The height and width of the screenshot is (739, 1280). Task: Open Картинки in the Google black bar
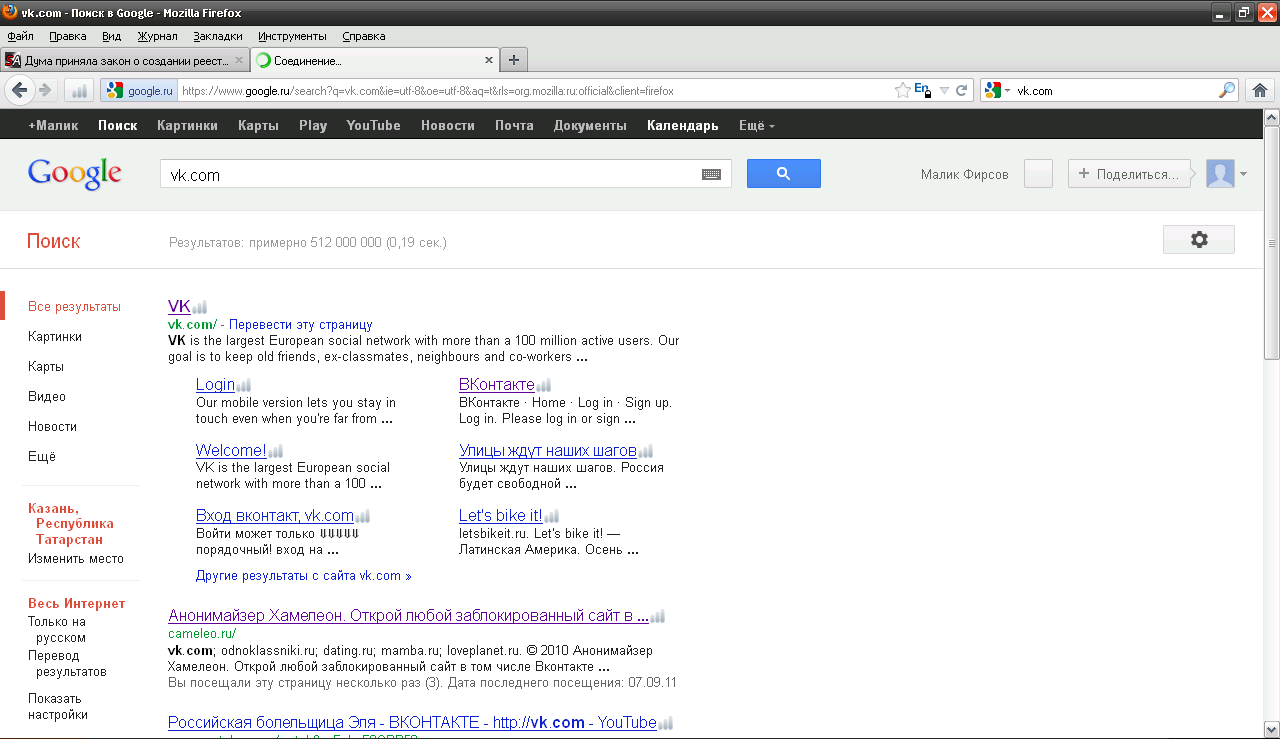[x=187, y=126]
